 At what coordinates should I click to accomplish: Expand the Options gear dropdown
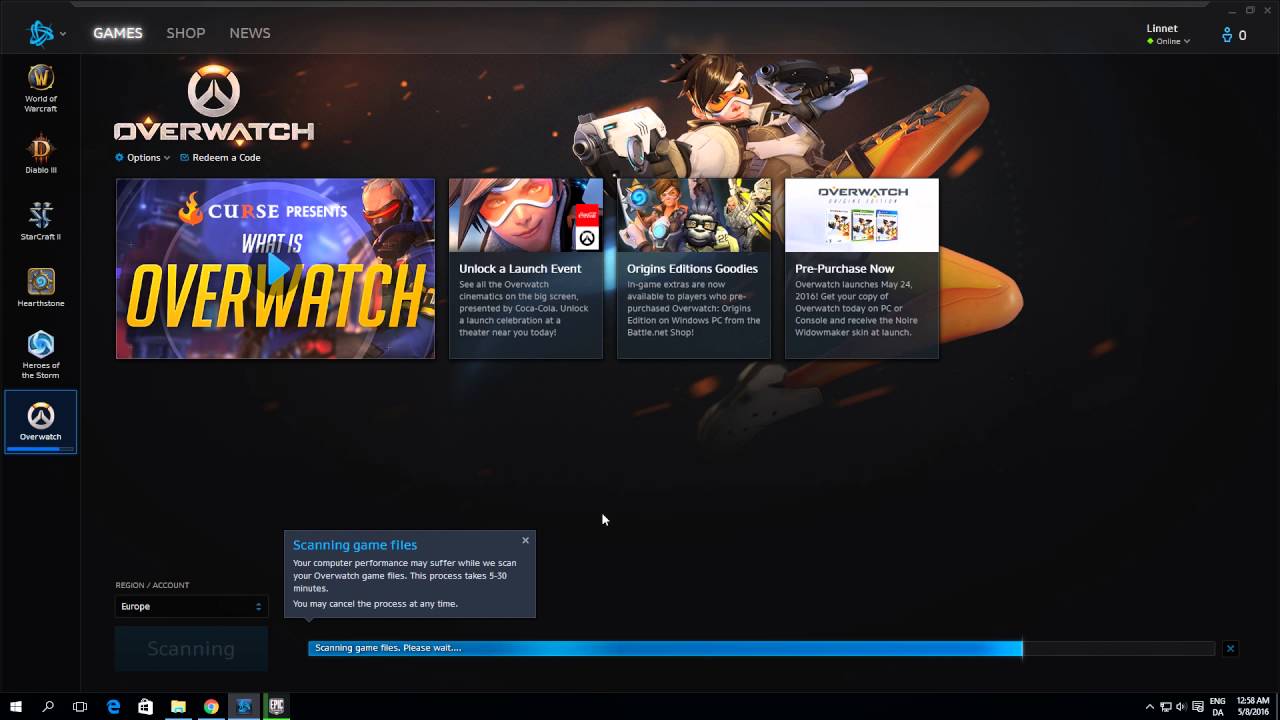pyautogui.click(x=142, y=158)
